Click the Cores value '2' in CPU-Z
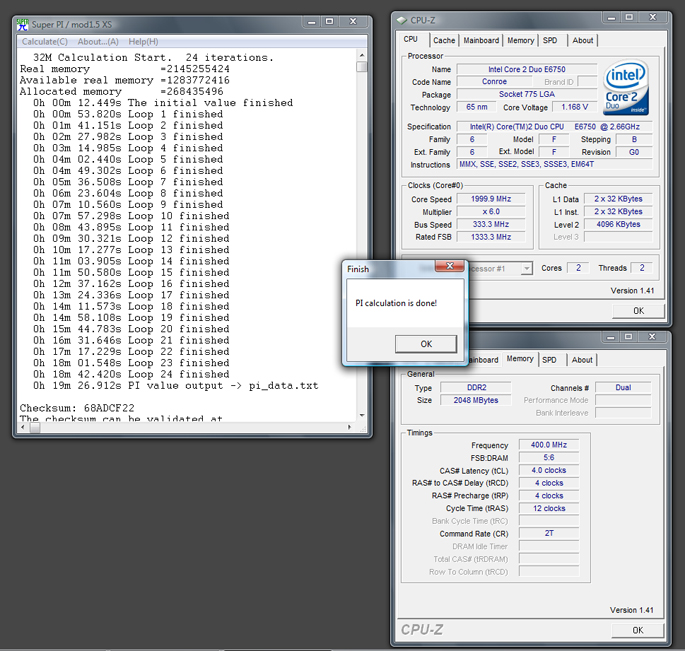The image size is (685, 651). [x=578, y=268]
